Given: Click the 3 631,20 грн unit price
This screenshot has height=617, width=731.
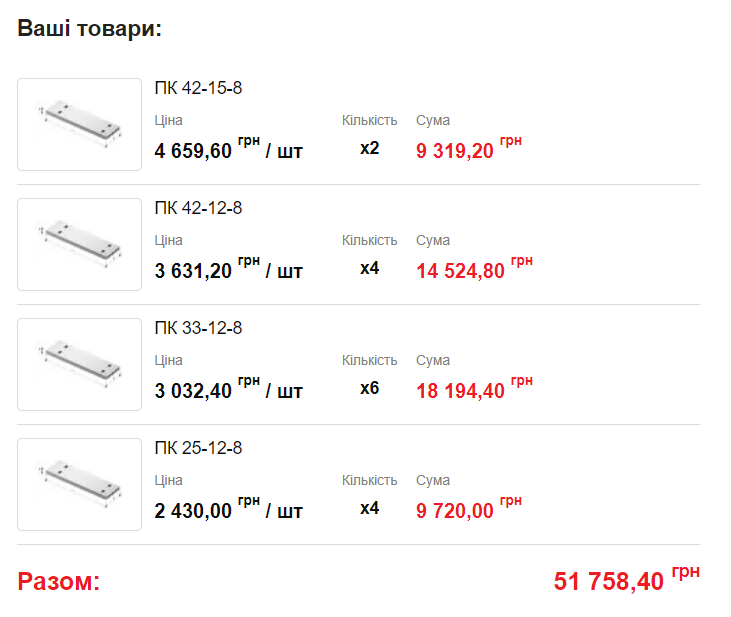Looking at the screenshot, I should (194, 271).
